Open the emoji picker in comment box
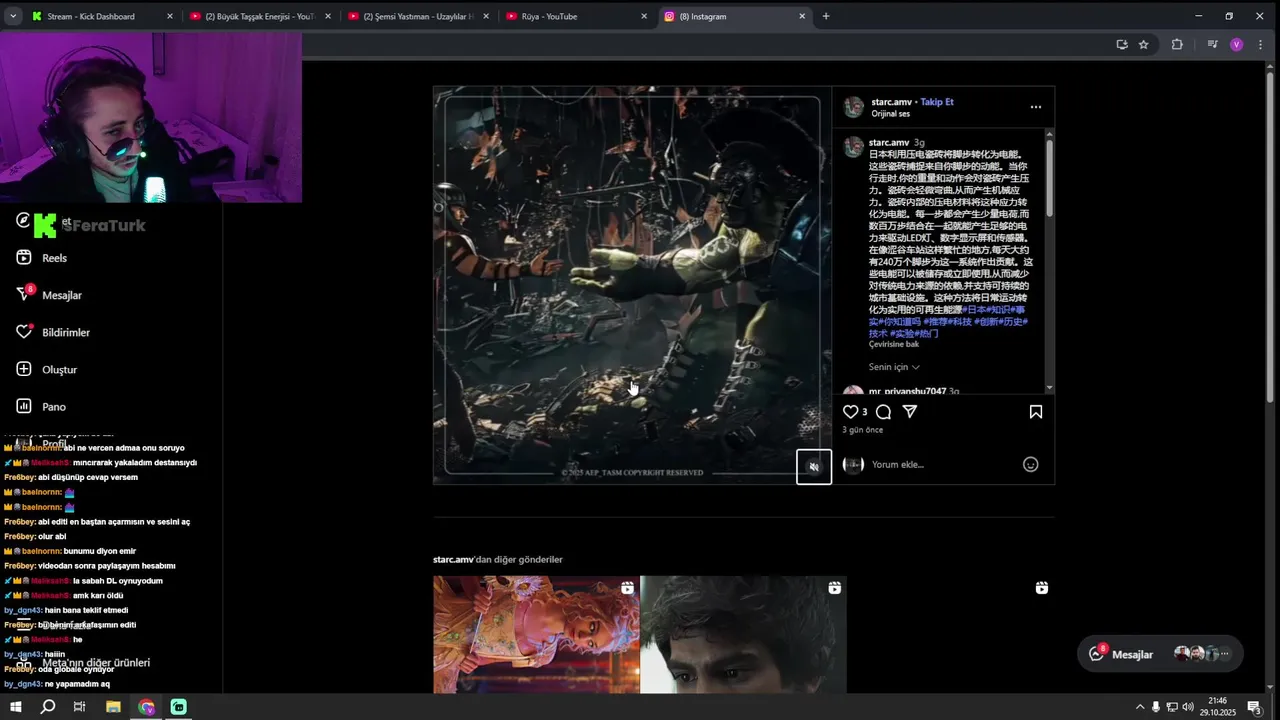 (1030, 464)
